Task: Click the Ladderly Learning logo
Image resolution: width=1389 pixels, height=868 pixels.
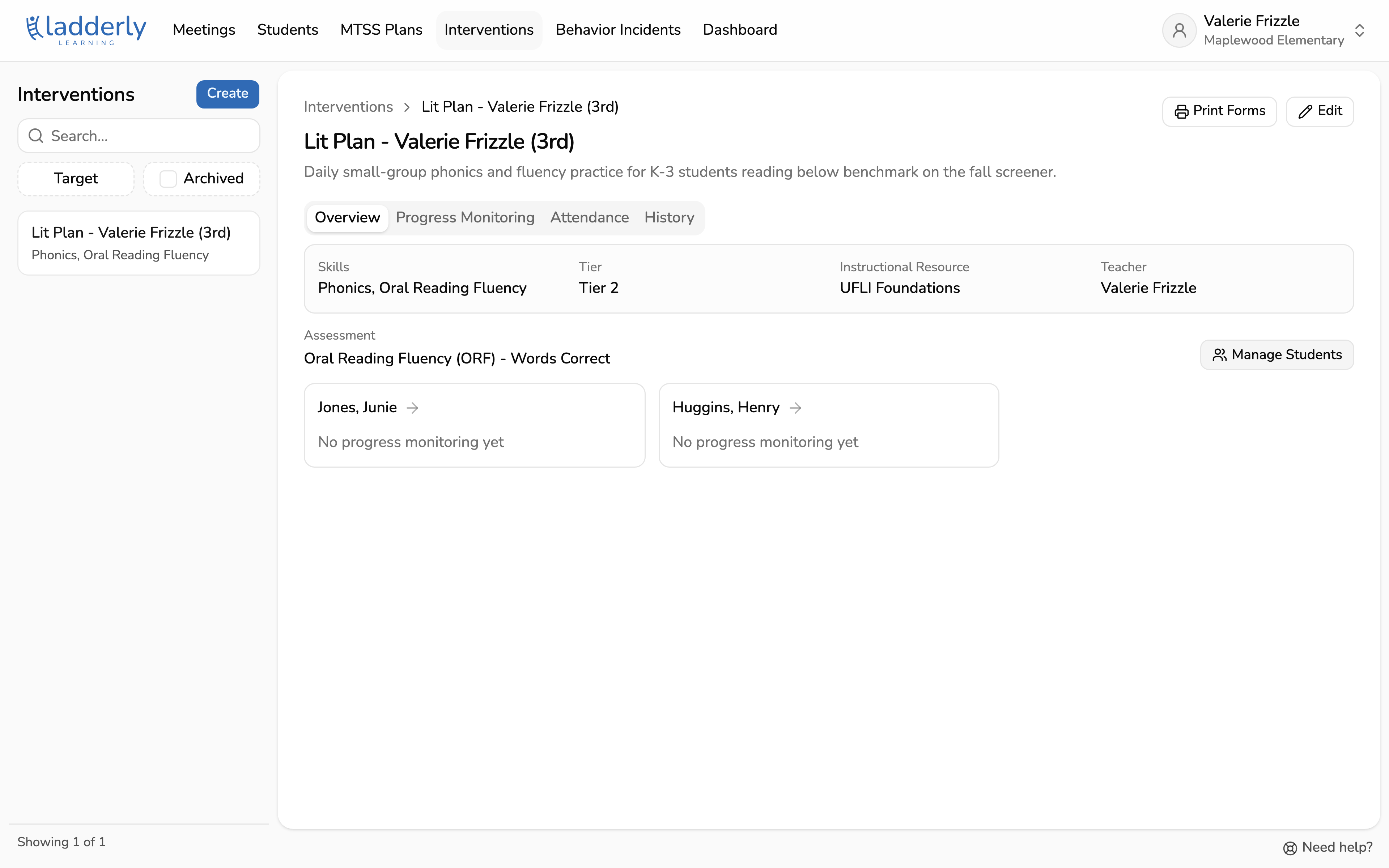Action: [x=86, y=30]
